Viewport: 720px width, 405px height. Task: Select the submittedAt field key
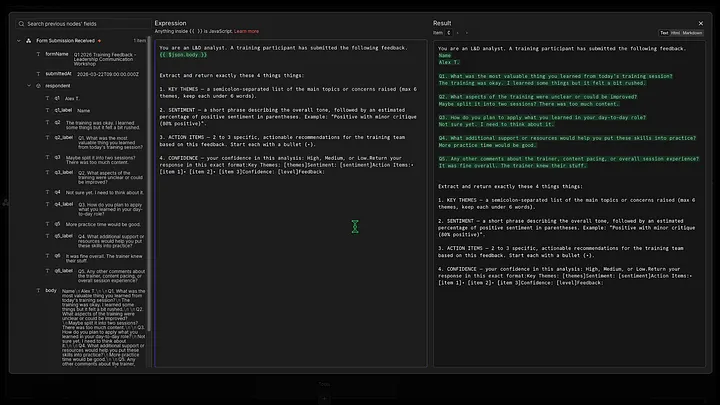coord(58,74)
